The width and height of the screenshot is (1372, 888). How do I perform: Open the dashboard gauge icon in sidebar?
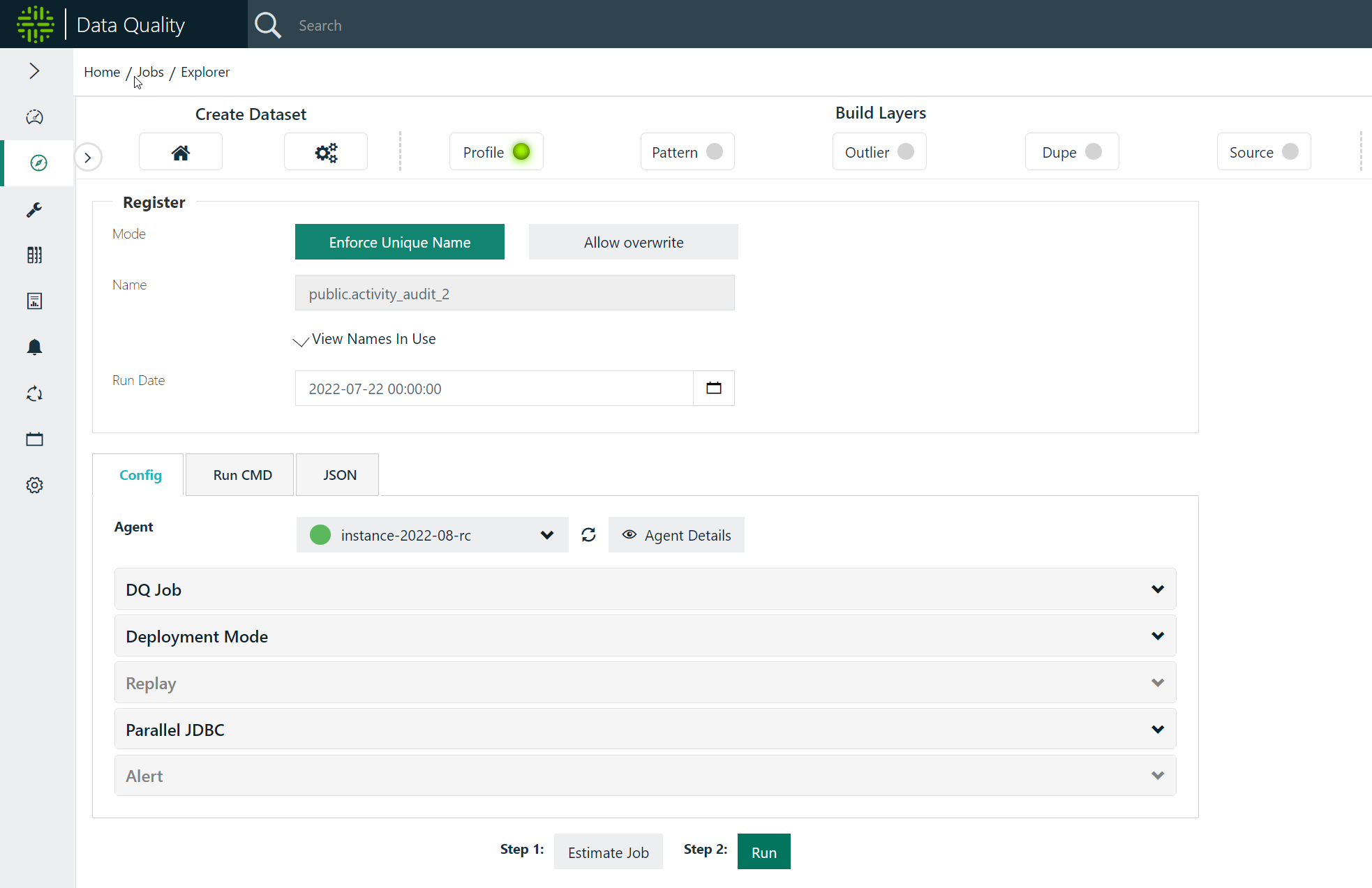click(x=34, y=116)
